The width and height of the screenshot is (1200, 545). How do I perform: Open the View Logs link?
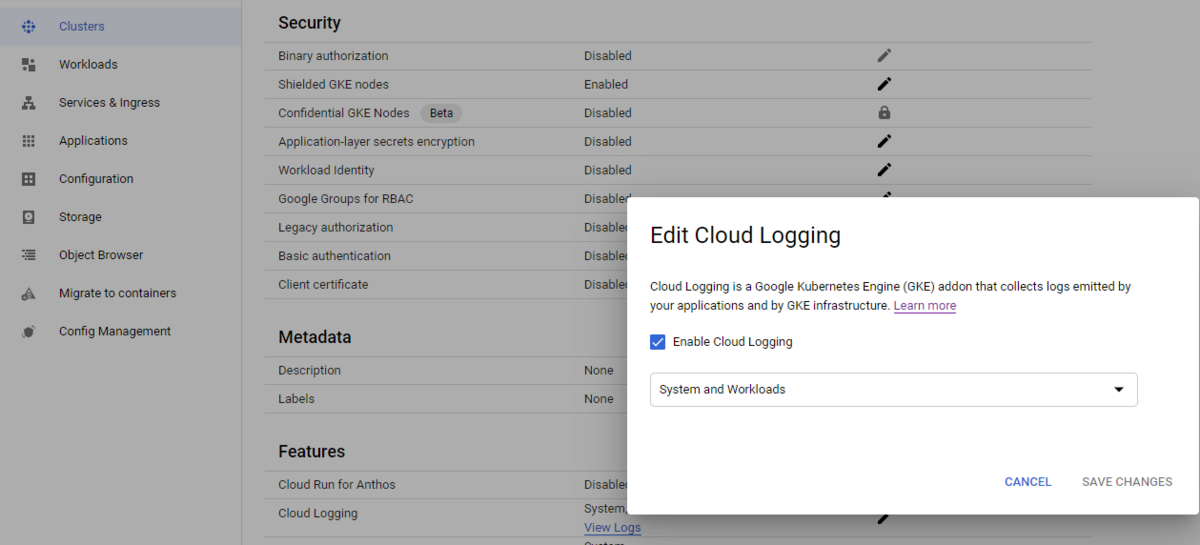[x=612, y=527]
